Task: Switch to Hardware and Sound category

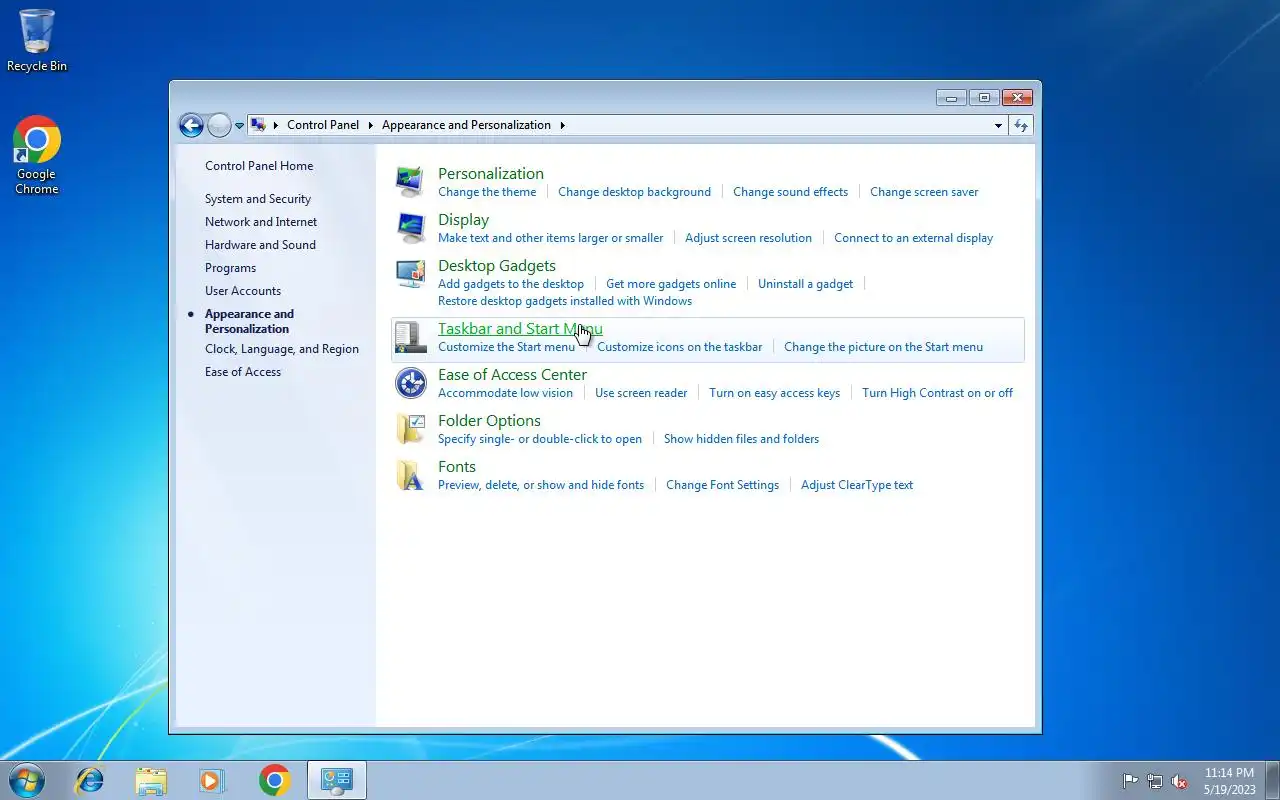Action: [x=260, y=245]
